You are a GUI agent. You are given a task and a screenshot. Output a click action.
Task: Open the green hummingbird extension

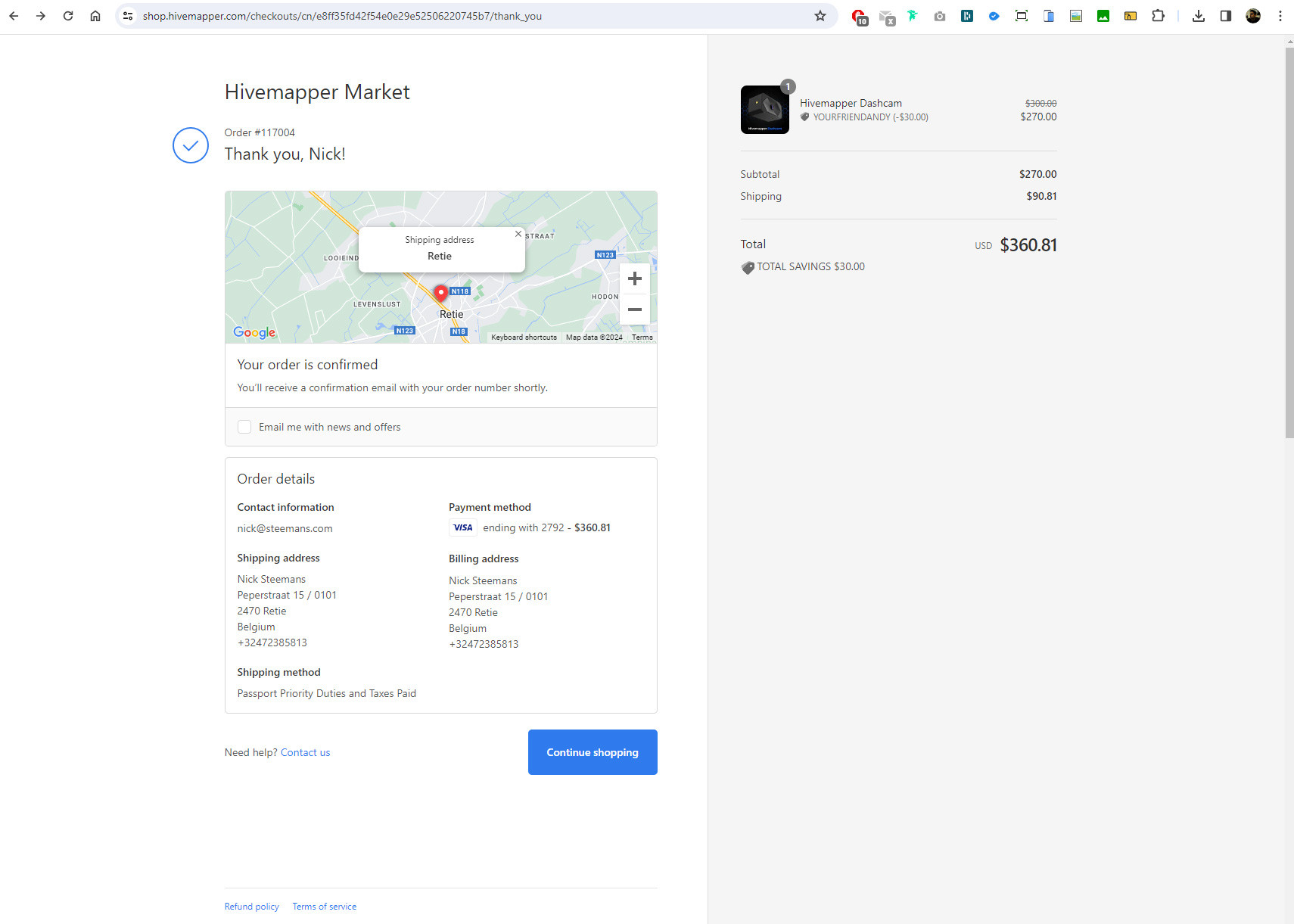[x=913, y=16]
